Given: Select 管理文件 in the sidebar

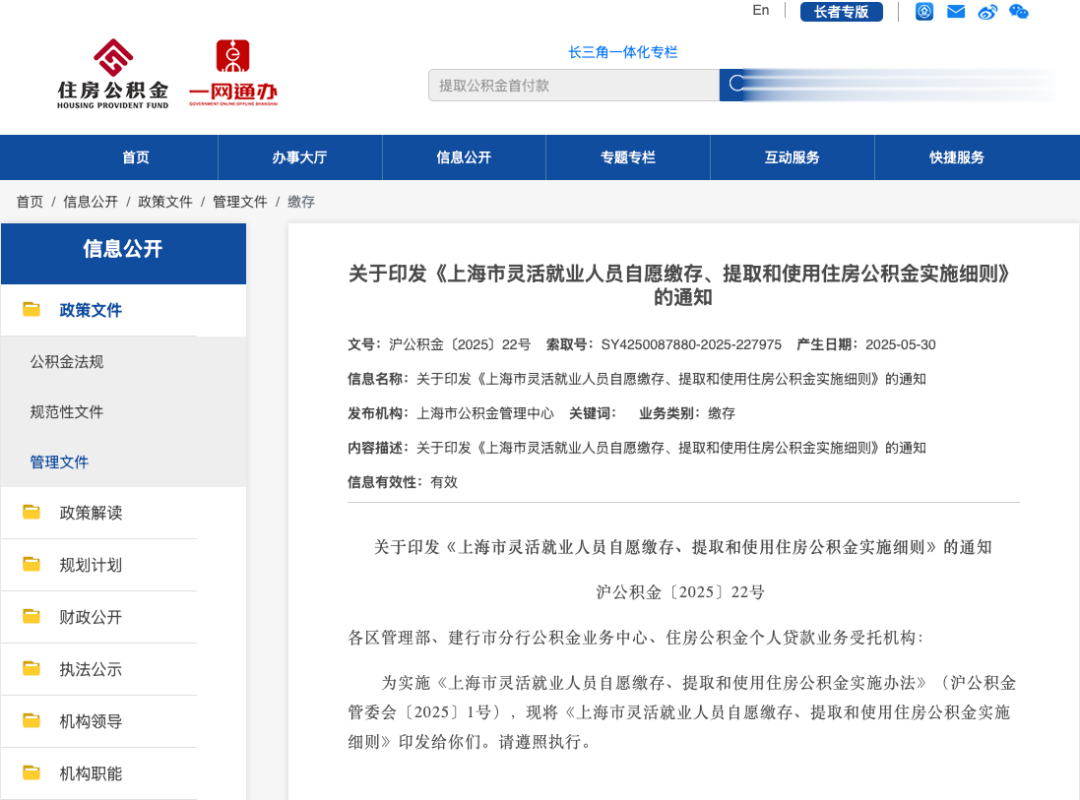Looking at the screenshot, I should pyautogui.click(x=59, y=462).
